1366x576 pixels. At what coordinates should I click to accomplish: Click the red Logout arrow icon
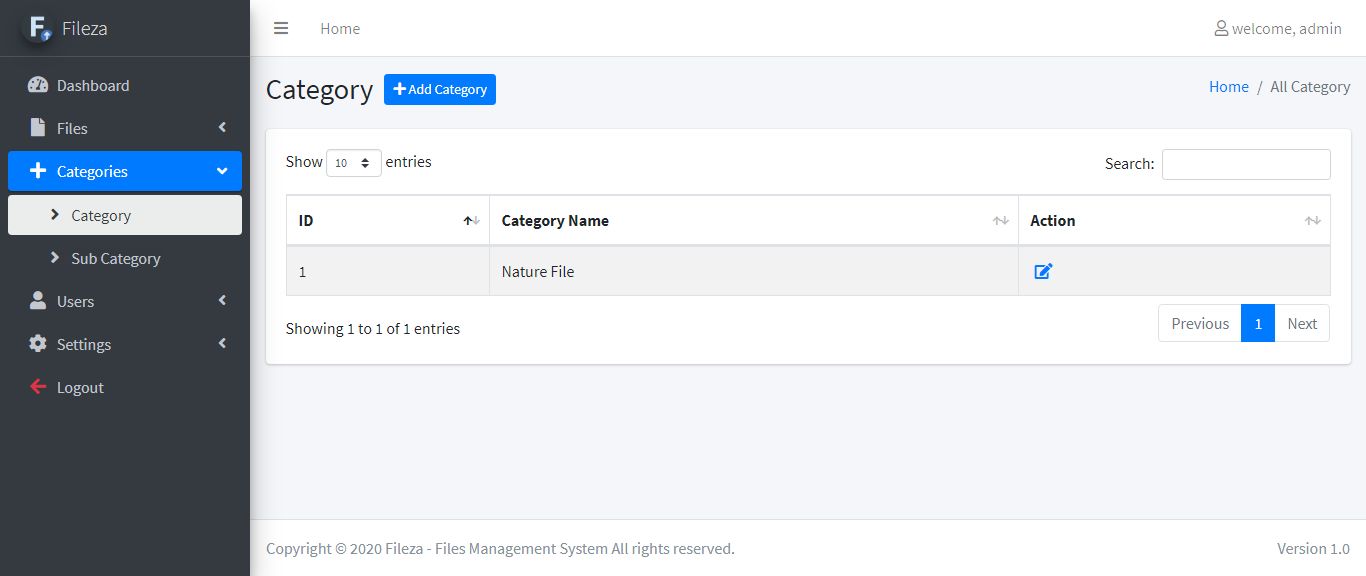[38, 387]
